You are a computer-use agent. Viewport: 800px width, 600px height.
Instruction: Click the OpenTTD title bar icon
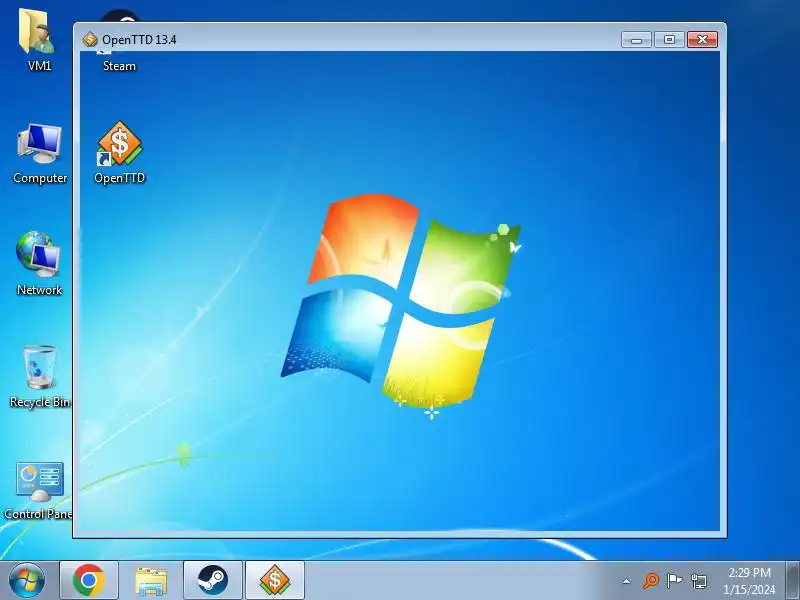click(90, 39)
